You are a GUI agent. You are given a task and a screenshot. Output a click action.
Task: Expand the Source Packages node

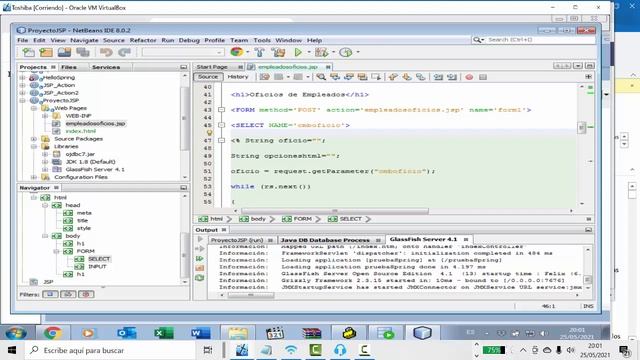point(34,139)
